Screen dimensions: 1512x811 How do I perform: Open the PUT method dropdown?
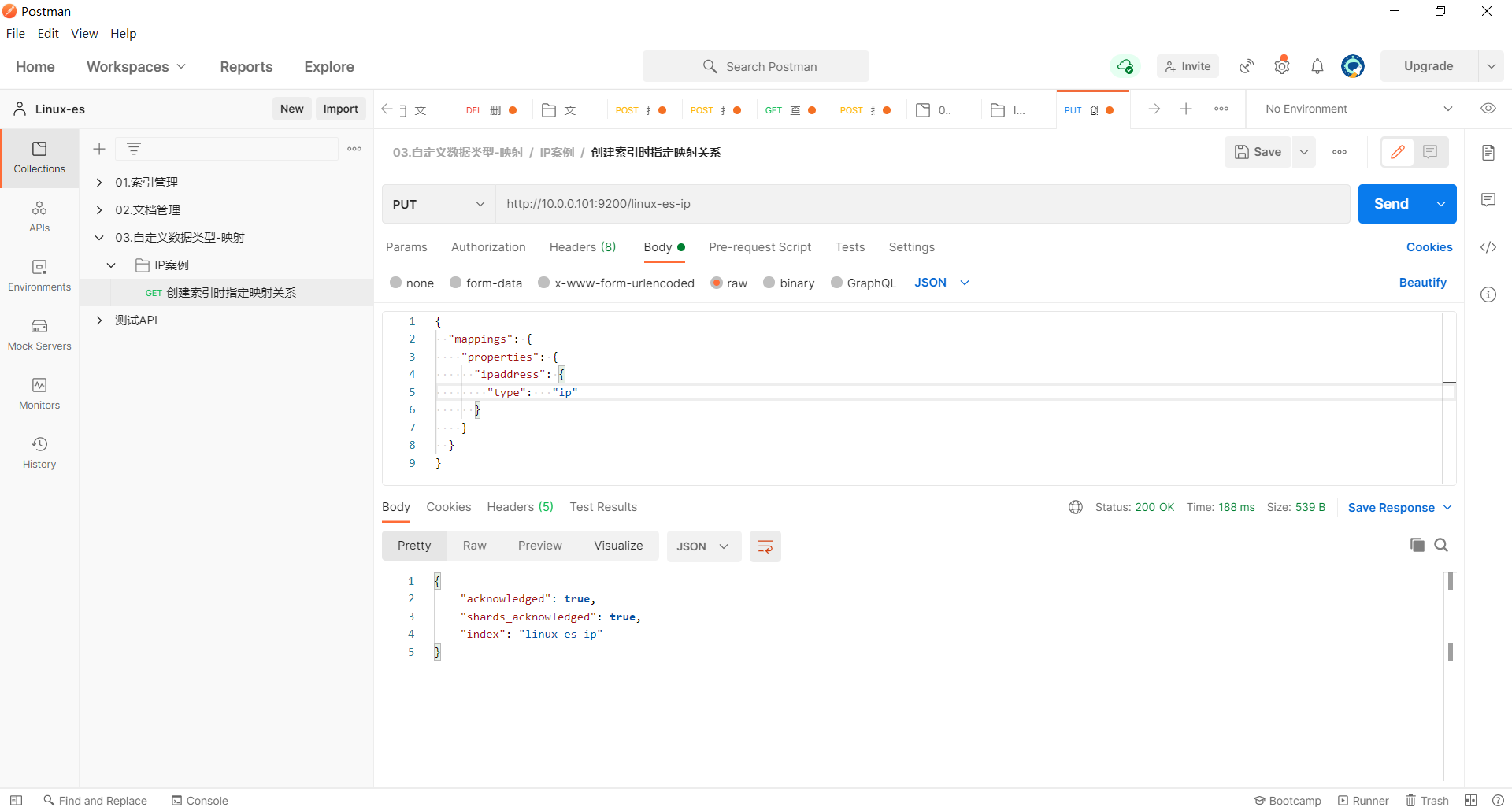tap(439, 204)
